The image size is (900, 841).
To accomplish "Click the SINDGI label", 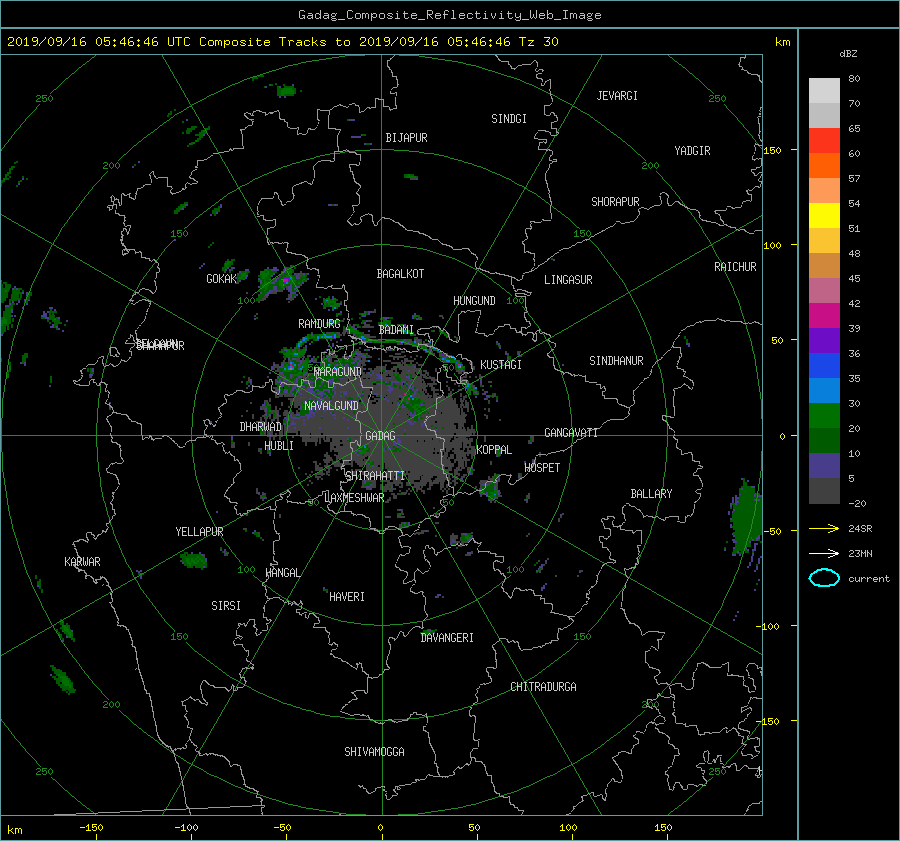I will click(509, 118).
